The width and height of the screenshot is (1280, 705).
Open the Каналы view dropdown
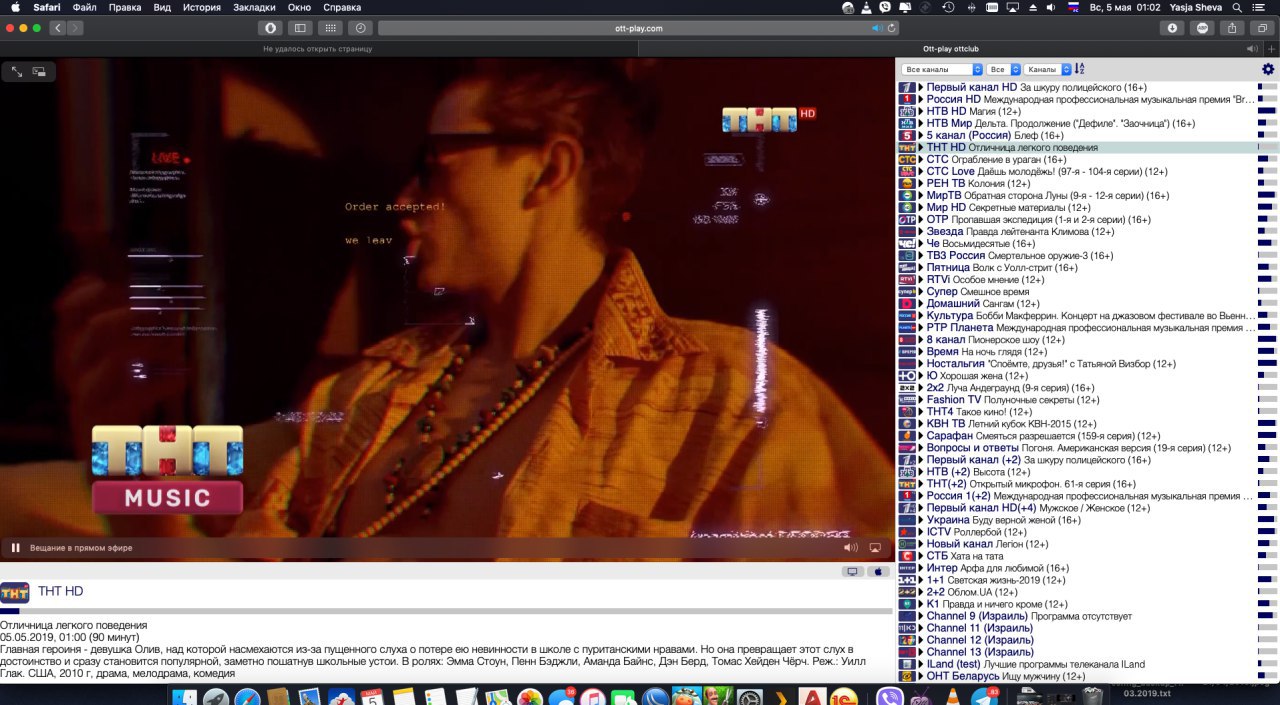(x=1048, y=69)
